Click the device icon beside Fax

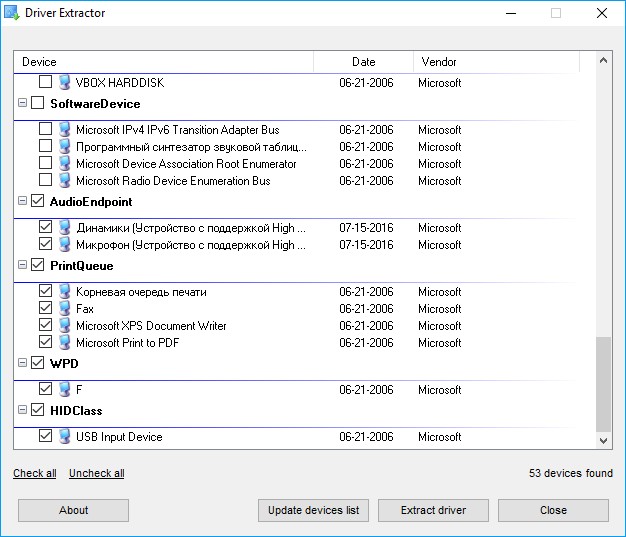pyautogui.click(x=64, y=308)
